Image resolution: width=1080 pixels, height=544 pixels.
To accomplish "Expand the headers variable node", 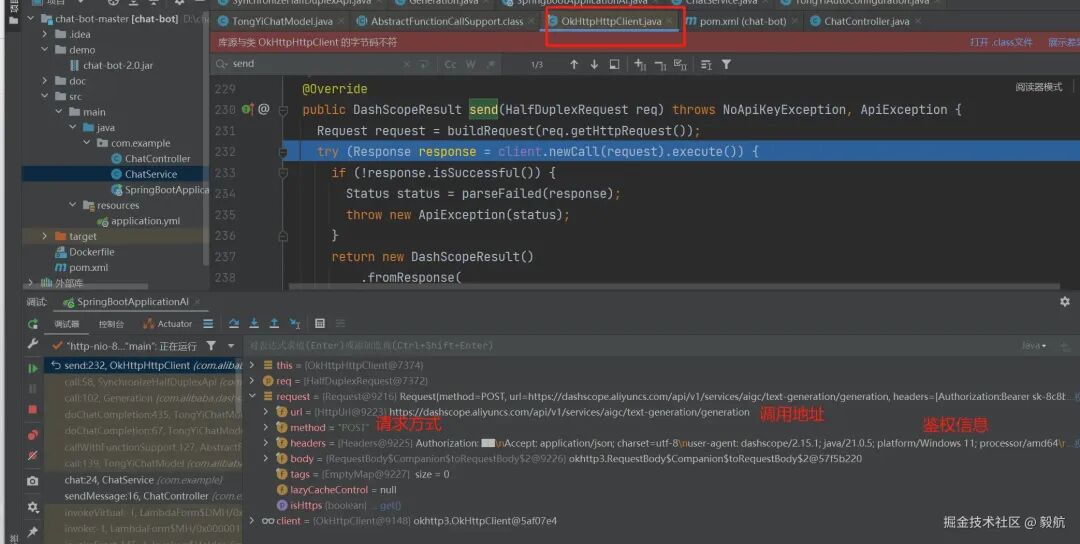I will (266, 443).
